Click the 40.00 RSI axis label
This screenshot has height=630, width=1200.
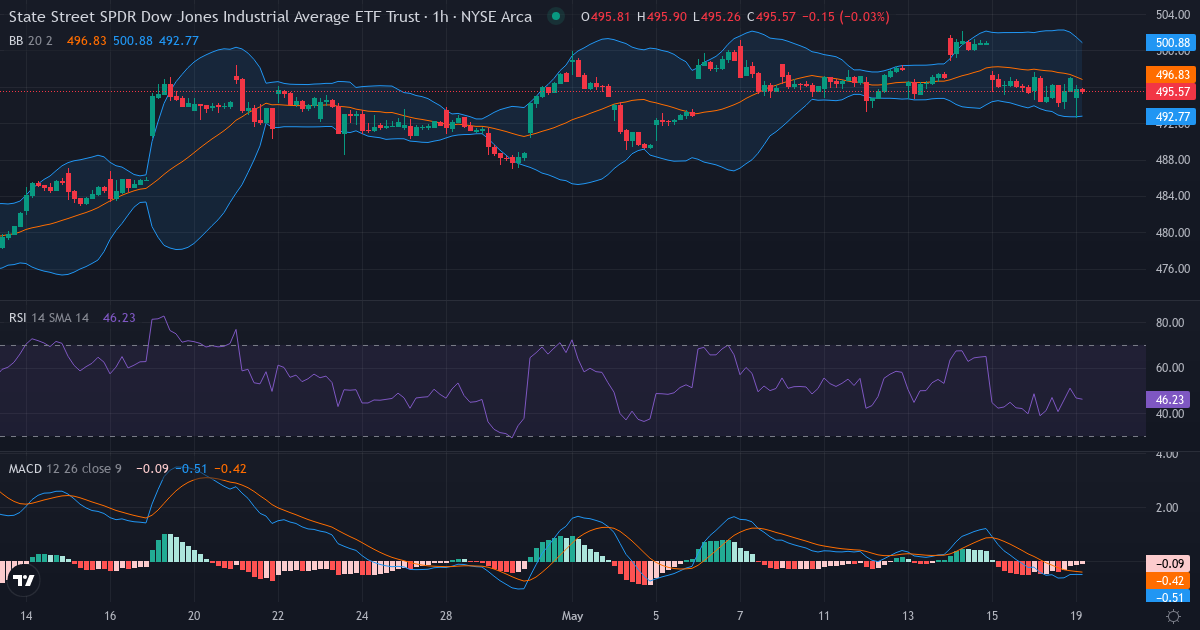click(x=1170, y=414)
